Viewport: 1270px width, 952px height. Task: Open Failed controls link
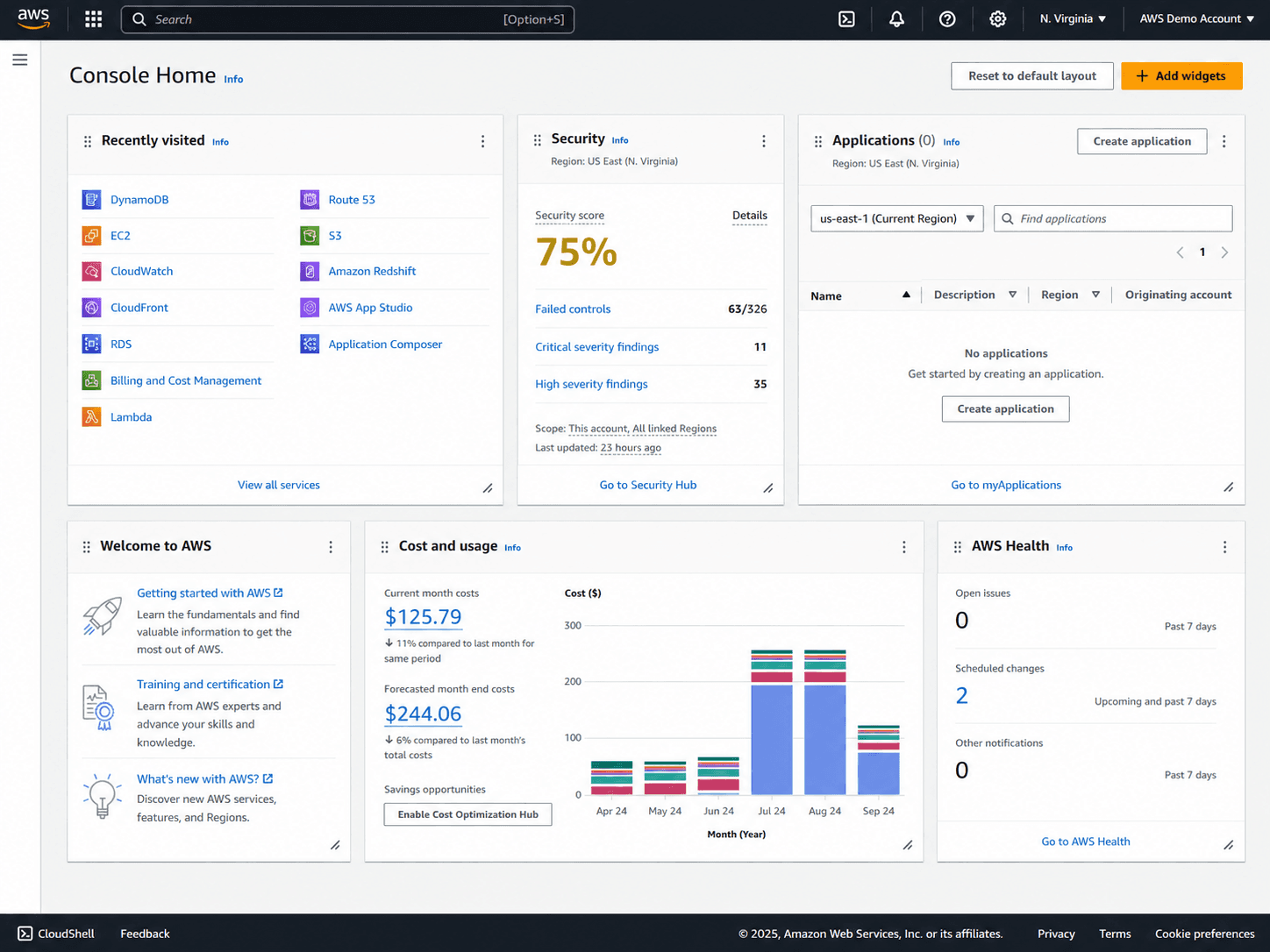pos(573,309)
